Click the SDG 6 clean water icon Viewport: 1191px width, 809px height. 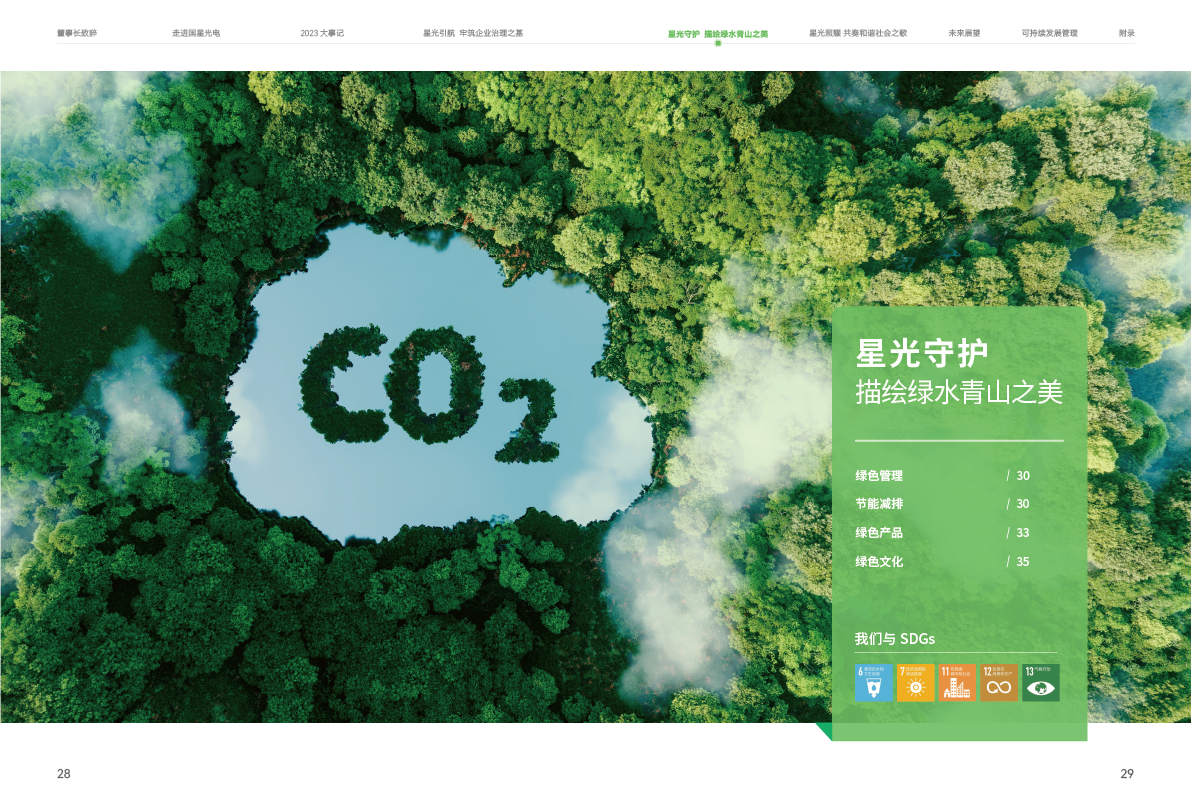coord(874,682)
